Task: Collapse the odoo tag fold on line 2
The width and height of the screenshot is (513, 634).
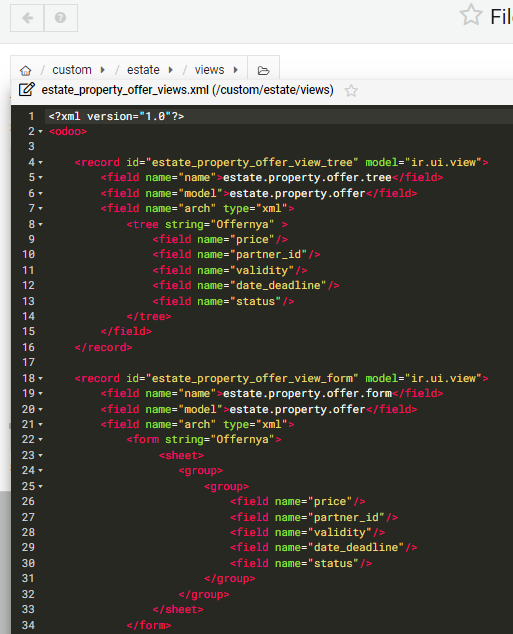Action: (x=40, y=131)
